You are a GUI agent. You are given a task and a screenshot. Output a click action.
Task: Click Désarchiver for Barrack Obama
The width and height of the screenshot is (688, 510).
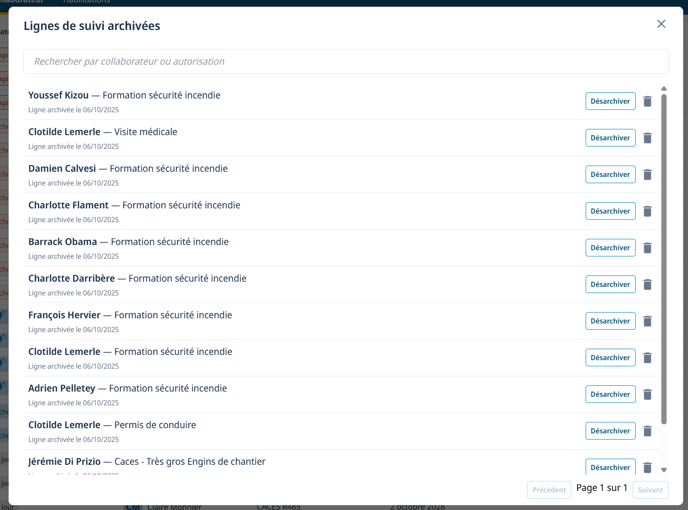610,248
